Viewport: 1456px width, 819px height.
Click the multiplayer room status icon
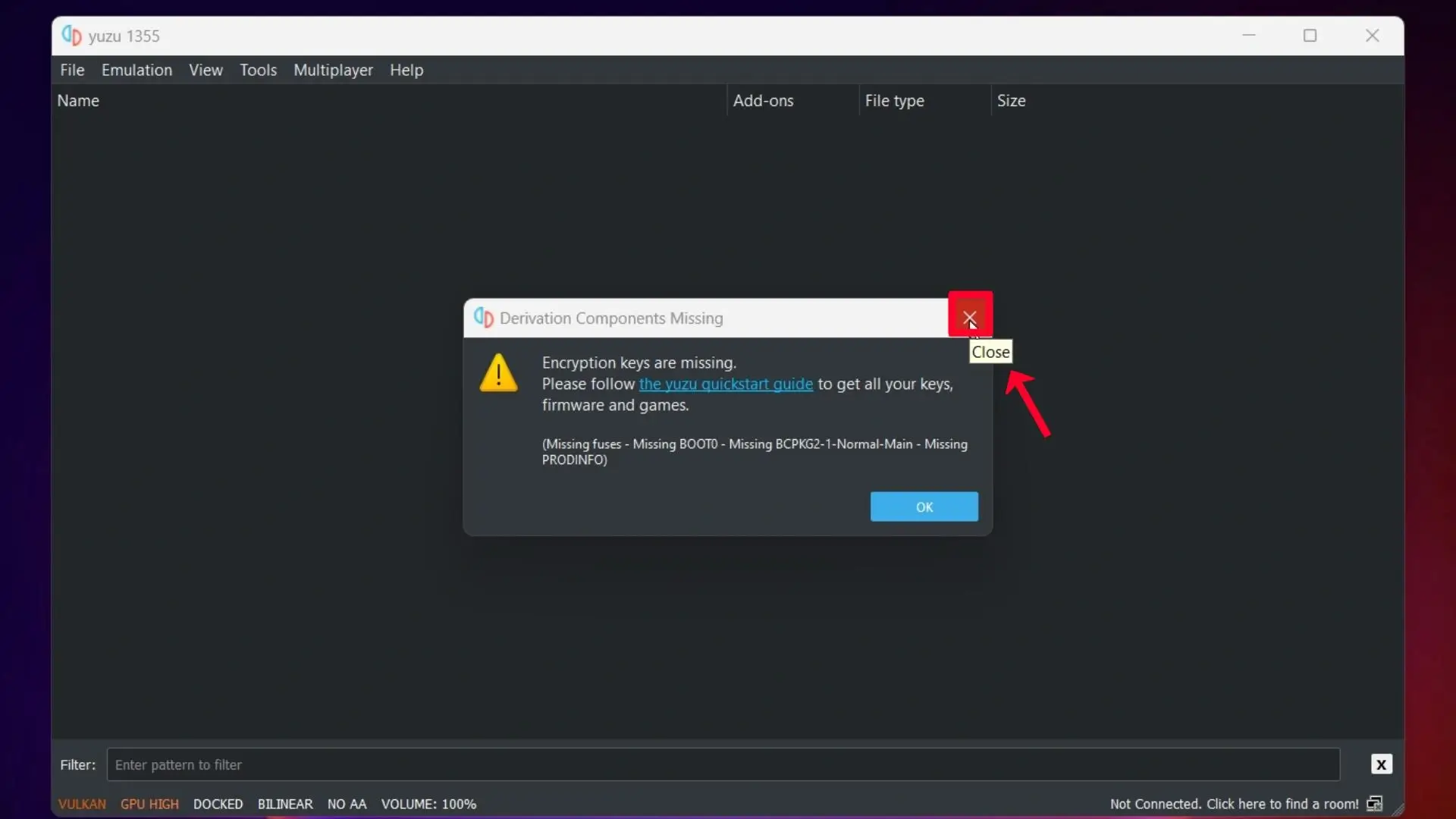(x=1375, y=804)
